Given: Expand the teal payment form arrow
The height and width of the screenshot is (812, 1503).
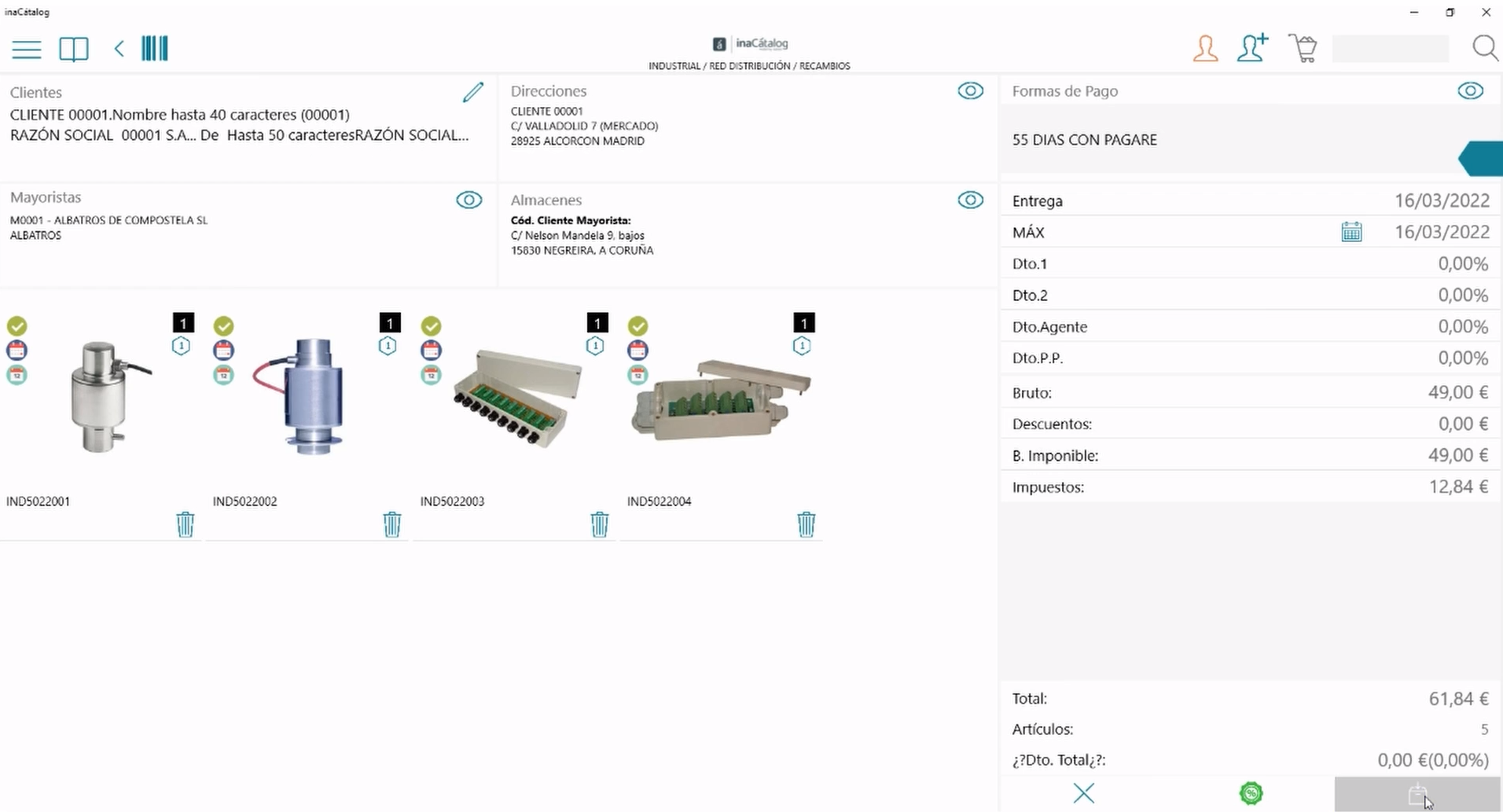Looking at the screenshot, I should 1481,159.
